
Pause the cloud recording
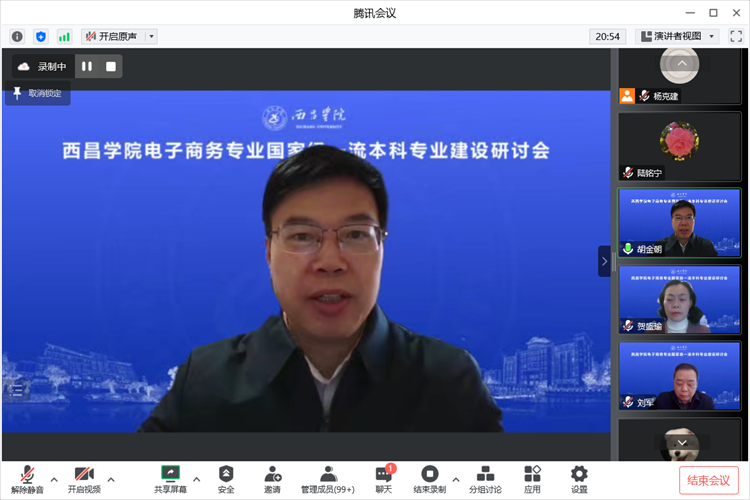[x=87, y=67]
